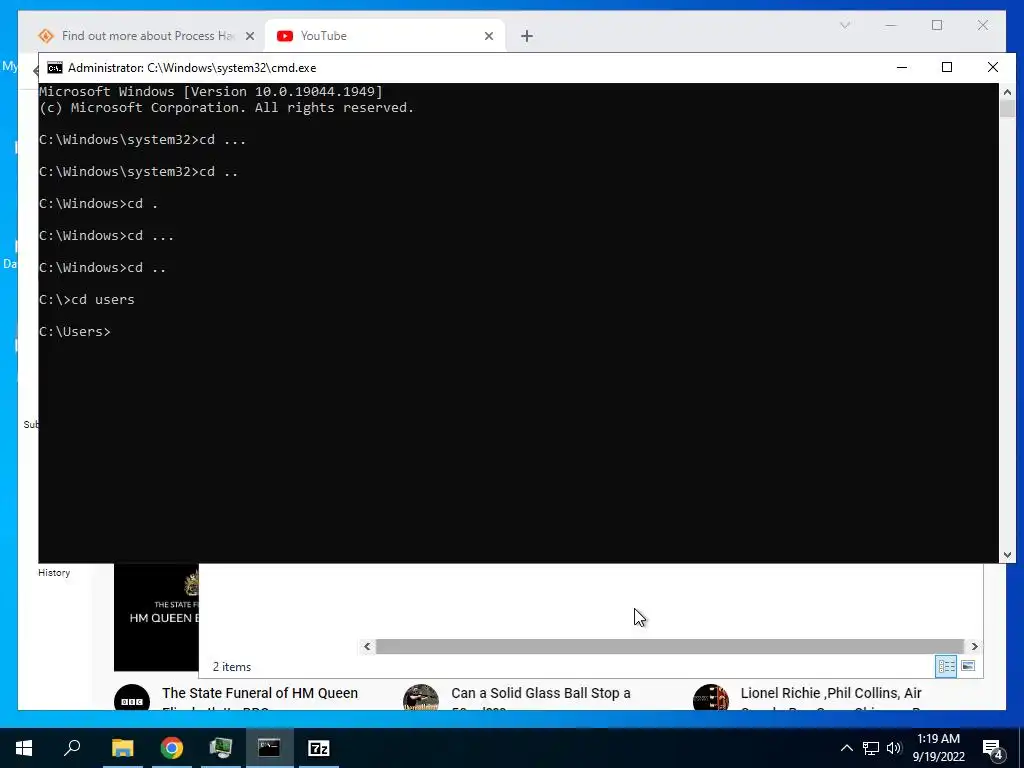Open network status tray icon

click(x=871, y=748)
